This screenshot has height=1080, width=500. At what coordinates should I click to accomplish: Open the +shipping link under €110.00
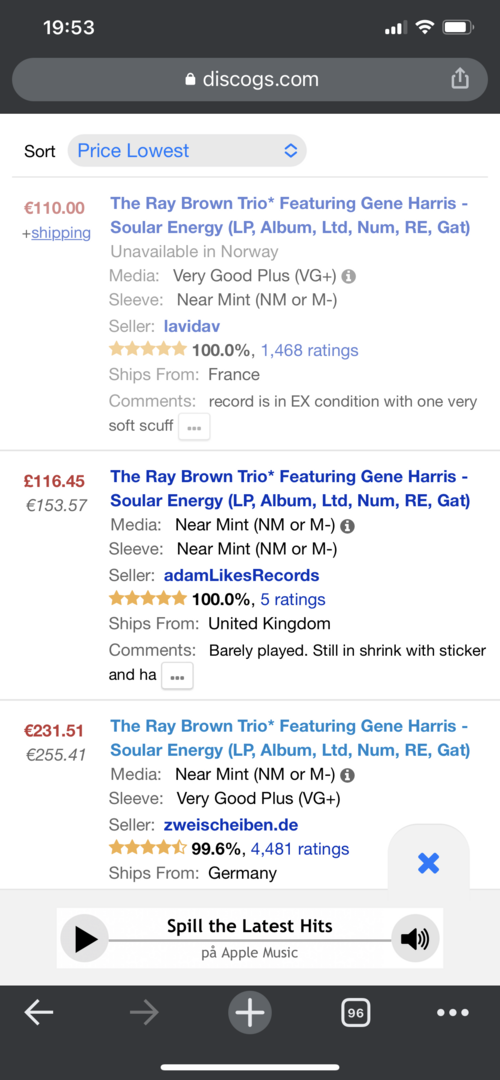coord(61,233)
